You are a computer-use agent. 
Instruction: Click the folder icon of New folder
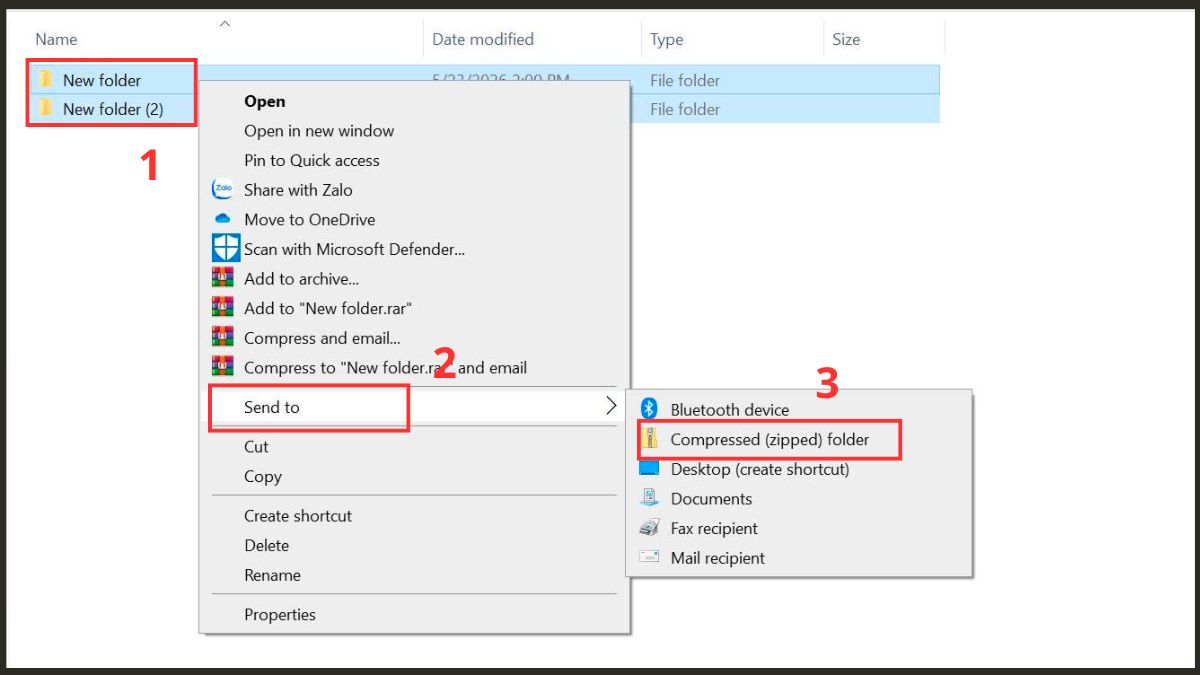[x=46, y=79]
